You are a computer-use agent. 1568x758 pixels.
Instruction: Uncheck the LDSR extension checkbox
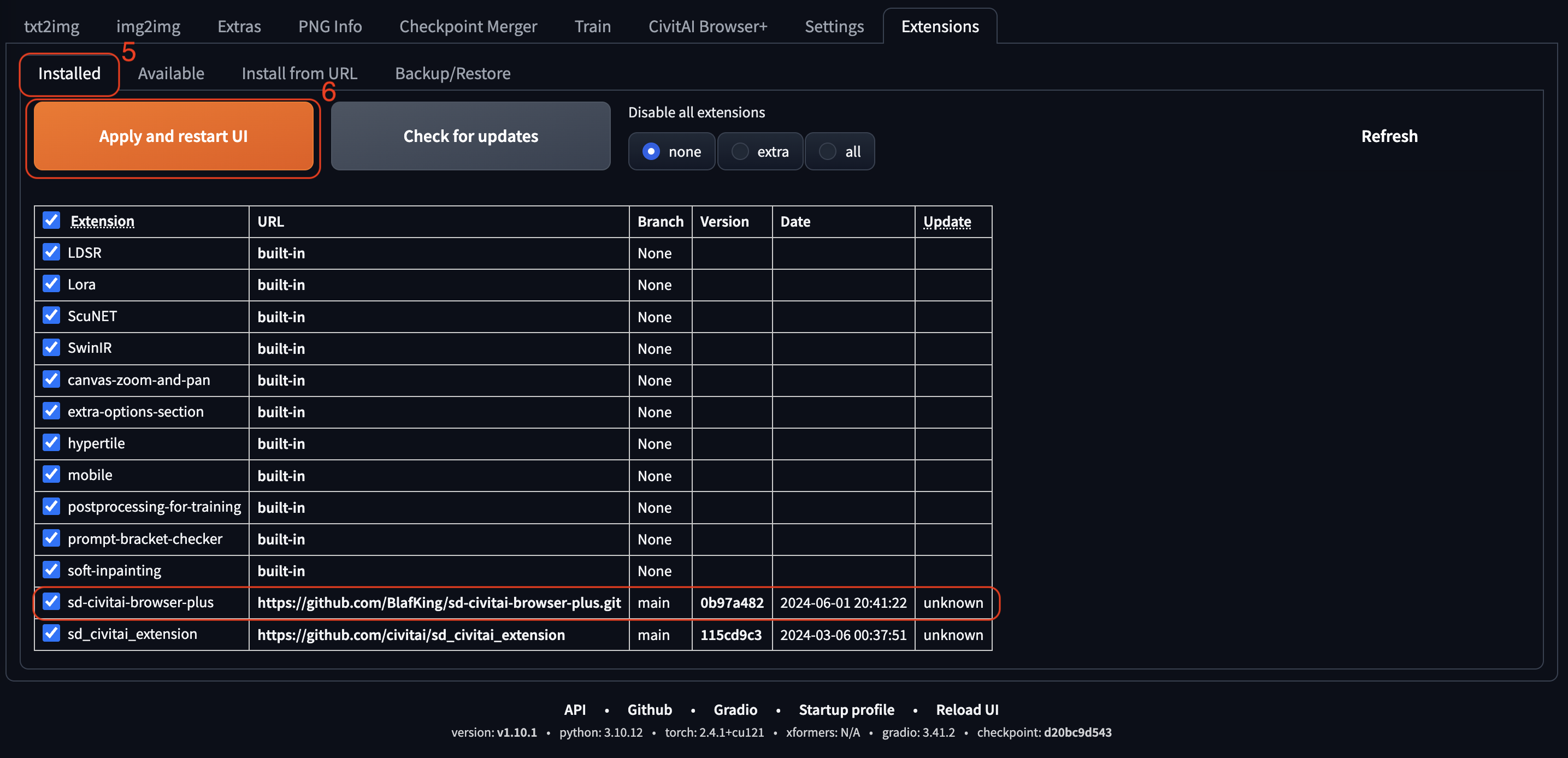52,252
